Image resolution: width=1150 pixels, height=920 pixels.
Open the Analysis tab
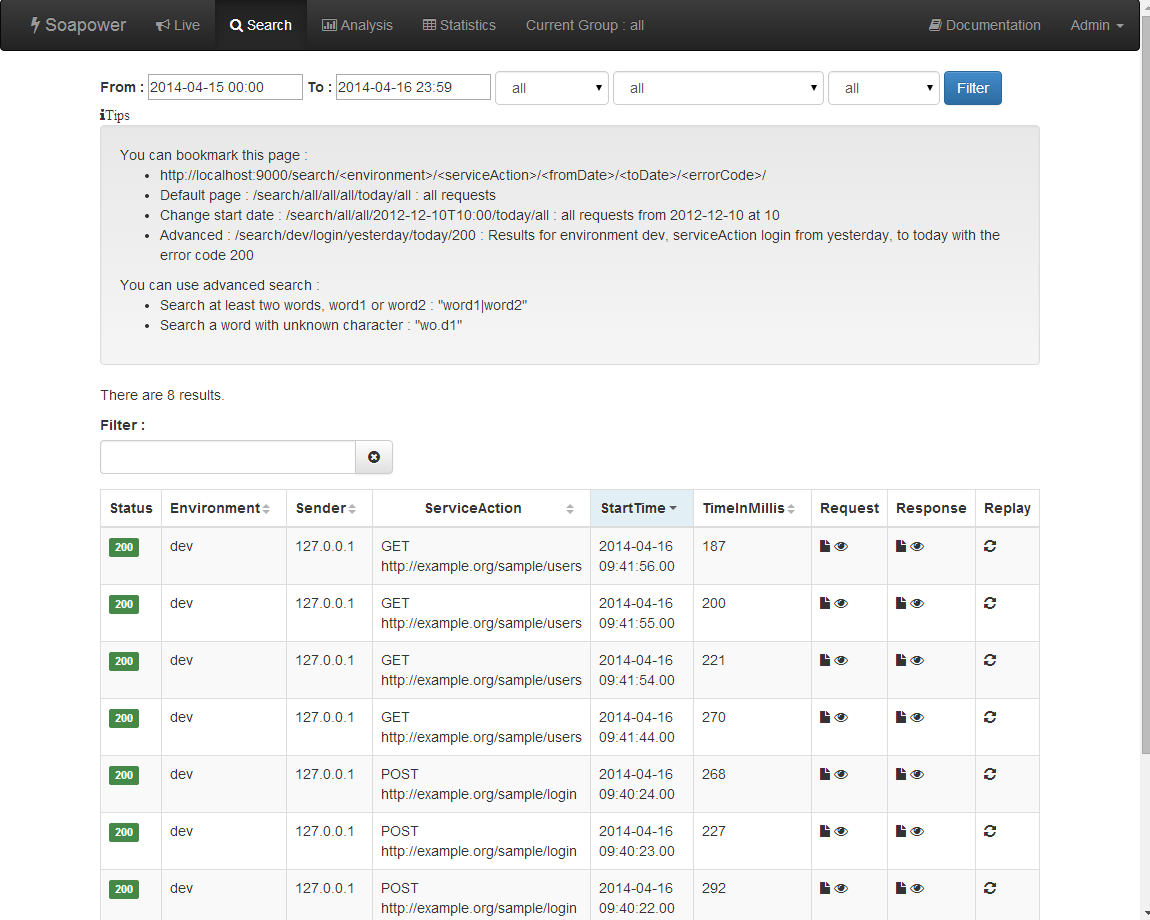(357, 25)
